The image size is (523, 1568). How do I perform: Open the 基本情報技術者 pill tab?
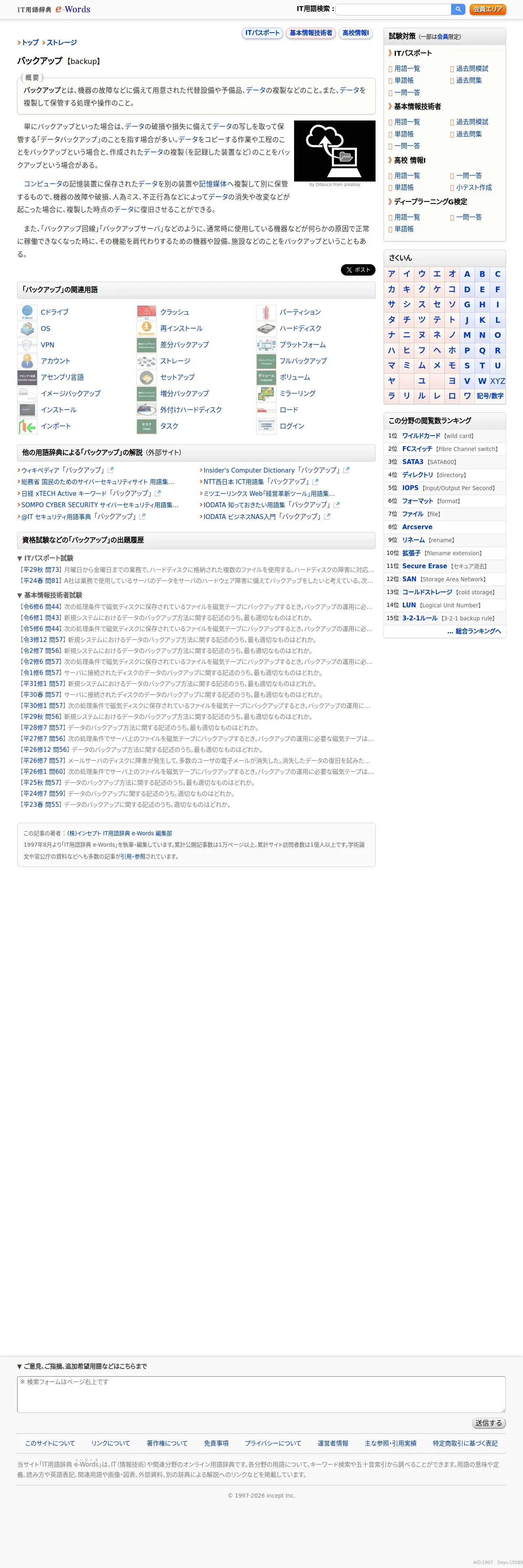point(310,33)
